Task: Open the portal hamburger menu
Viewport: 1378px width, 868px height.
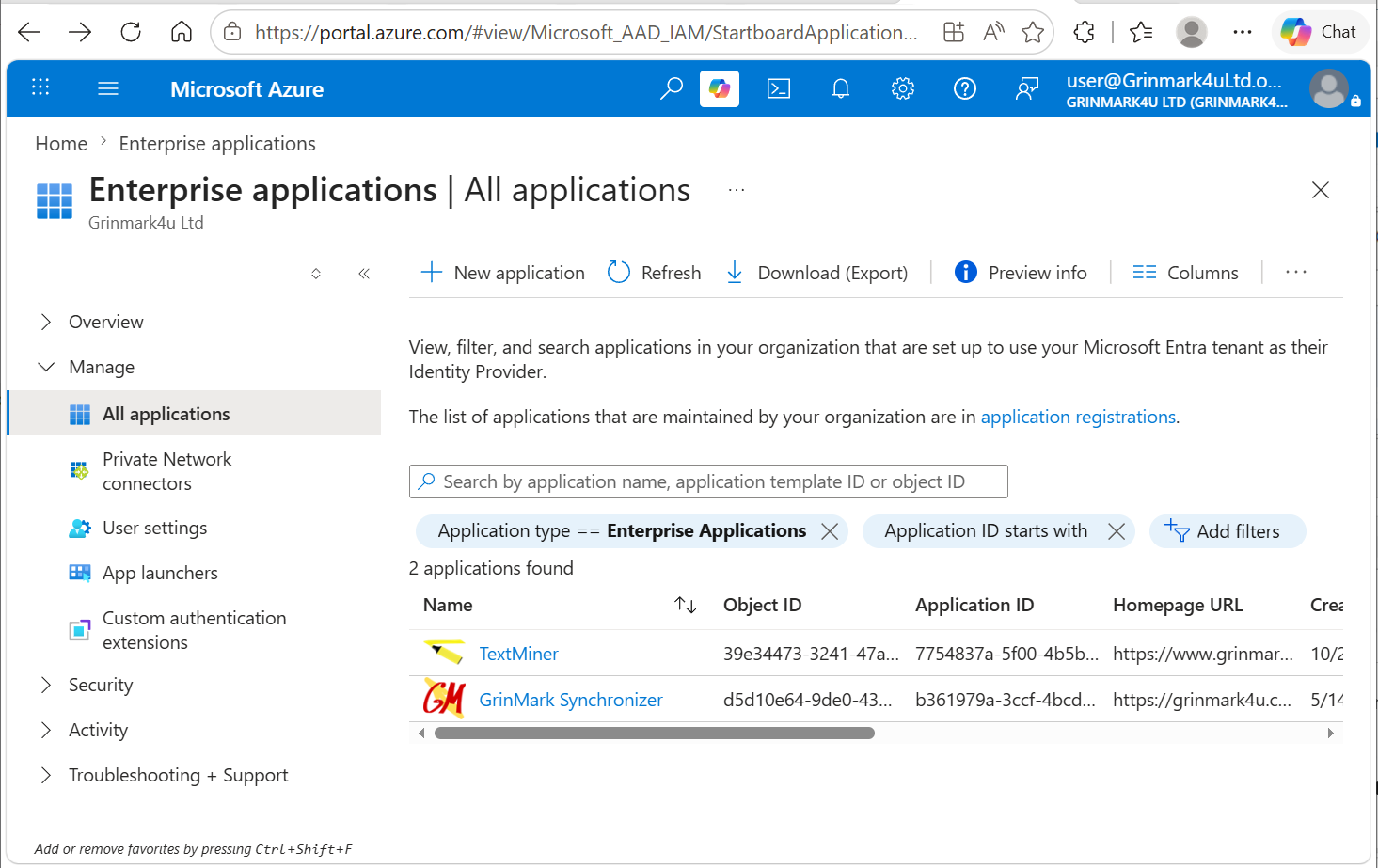Action: pyautogui.click(x=108, y=88)
